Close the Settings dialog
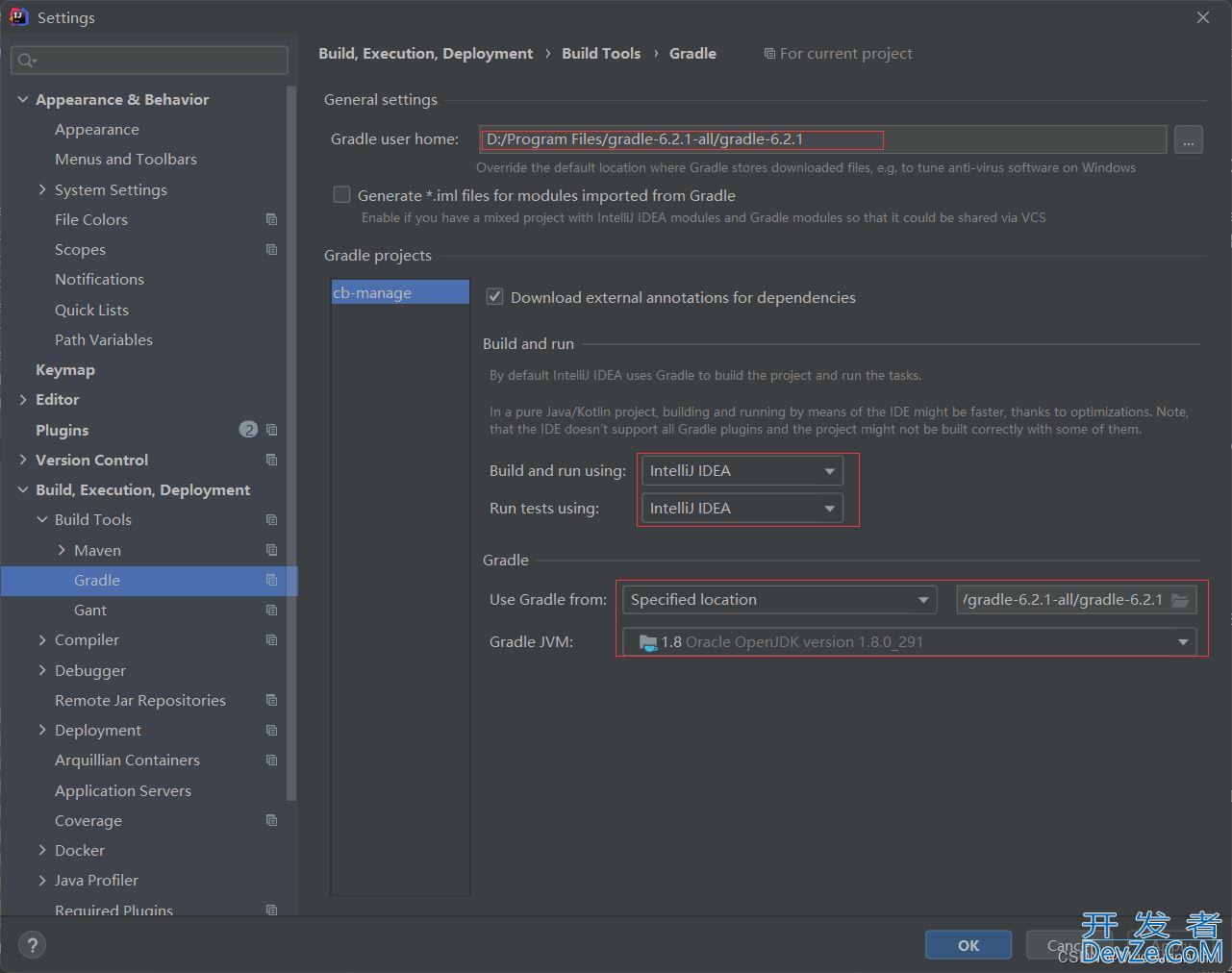This screenshot has height=973, width=1232. (1203, 17)
